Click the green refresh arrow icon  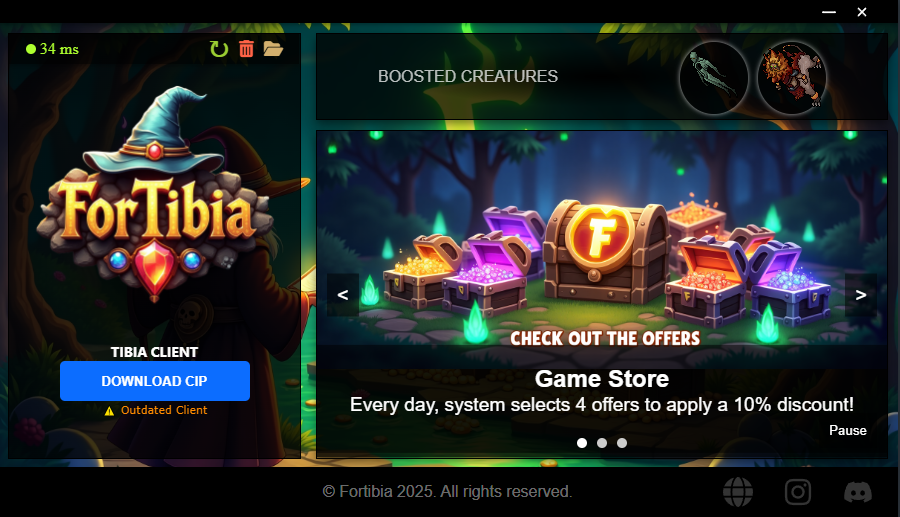coord(219,49)
